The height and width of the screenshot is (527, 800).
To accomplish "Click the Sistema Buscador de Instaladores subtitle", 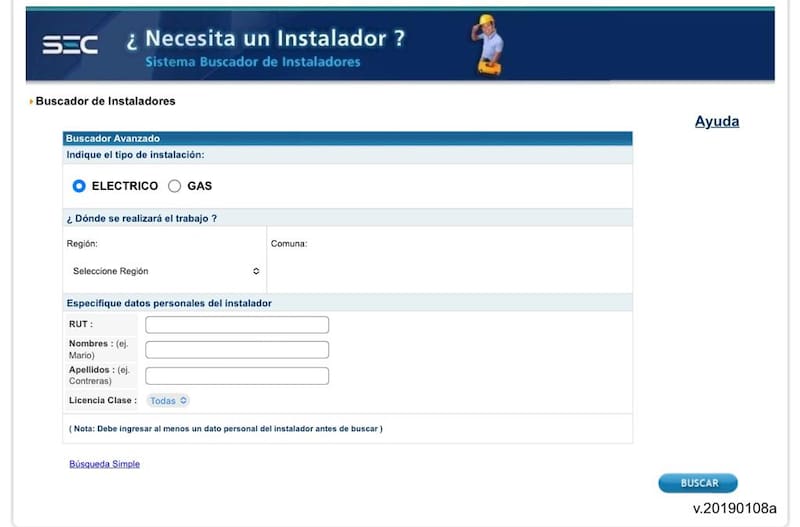I will tap(253, 62).
